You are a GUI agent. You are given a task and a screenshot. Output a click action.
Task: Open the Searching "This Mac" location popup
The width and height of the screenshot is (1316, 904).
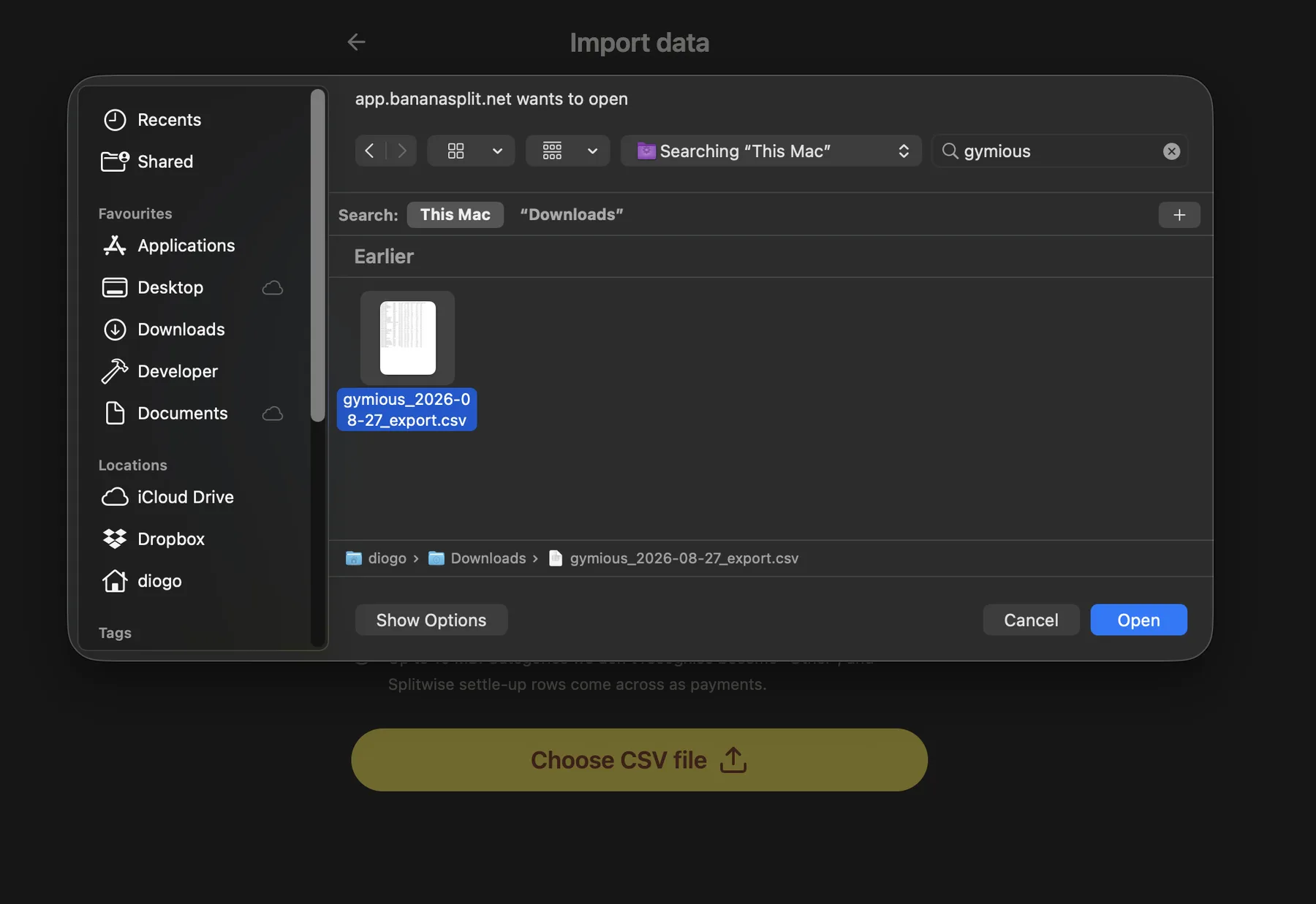pyautogui.click(x=771, y=151)
